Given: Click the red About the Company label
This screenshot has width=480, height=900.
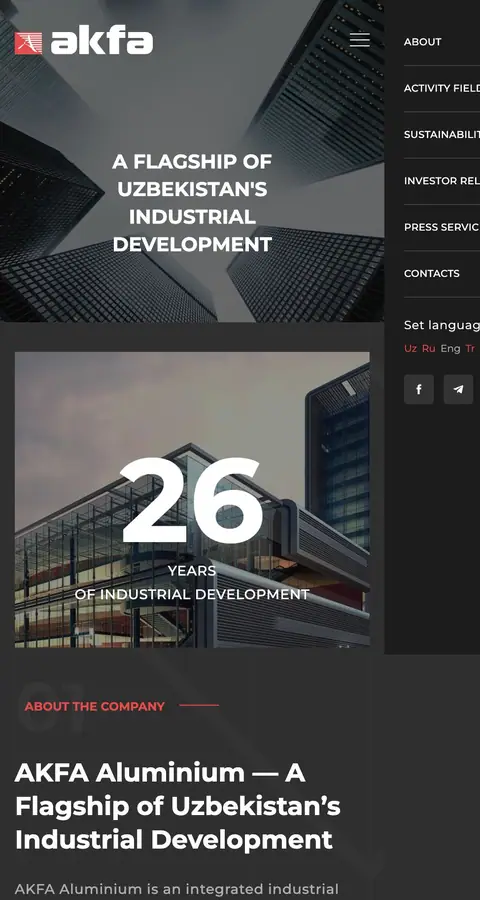Looking at the screenshot, I should pos(95,707).
